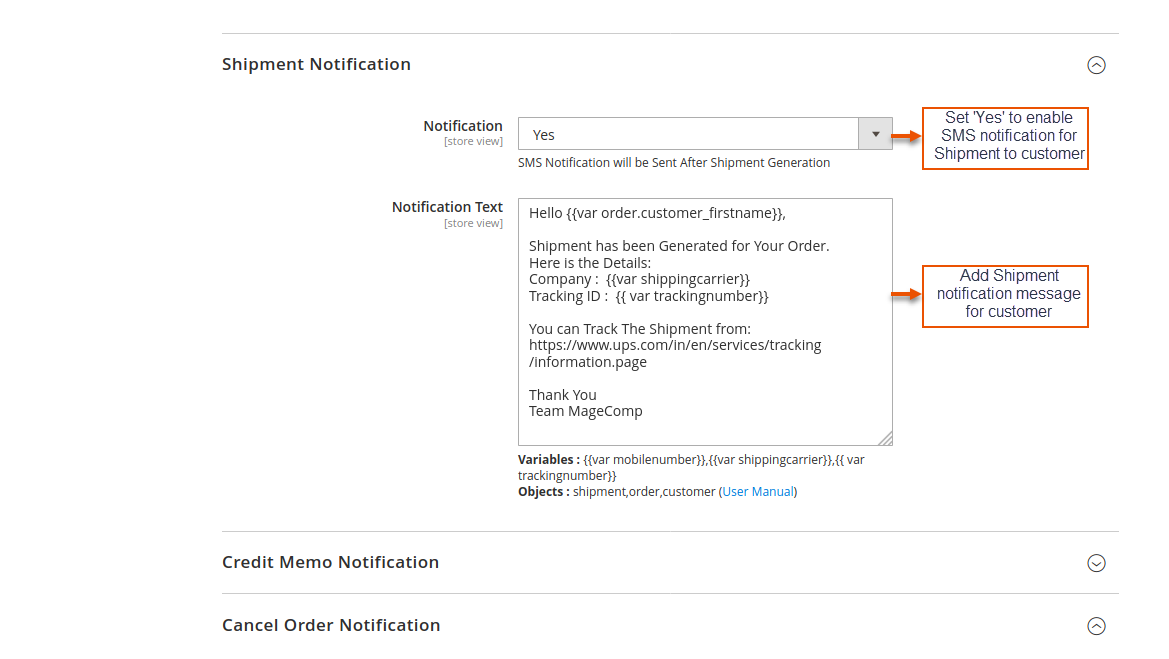Click the 'SMS Notification will be Sent' helper text

point(673,163)
